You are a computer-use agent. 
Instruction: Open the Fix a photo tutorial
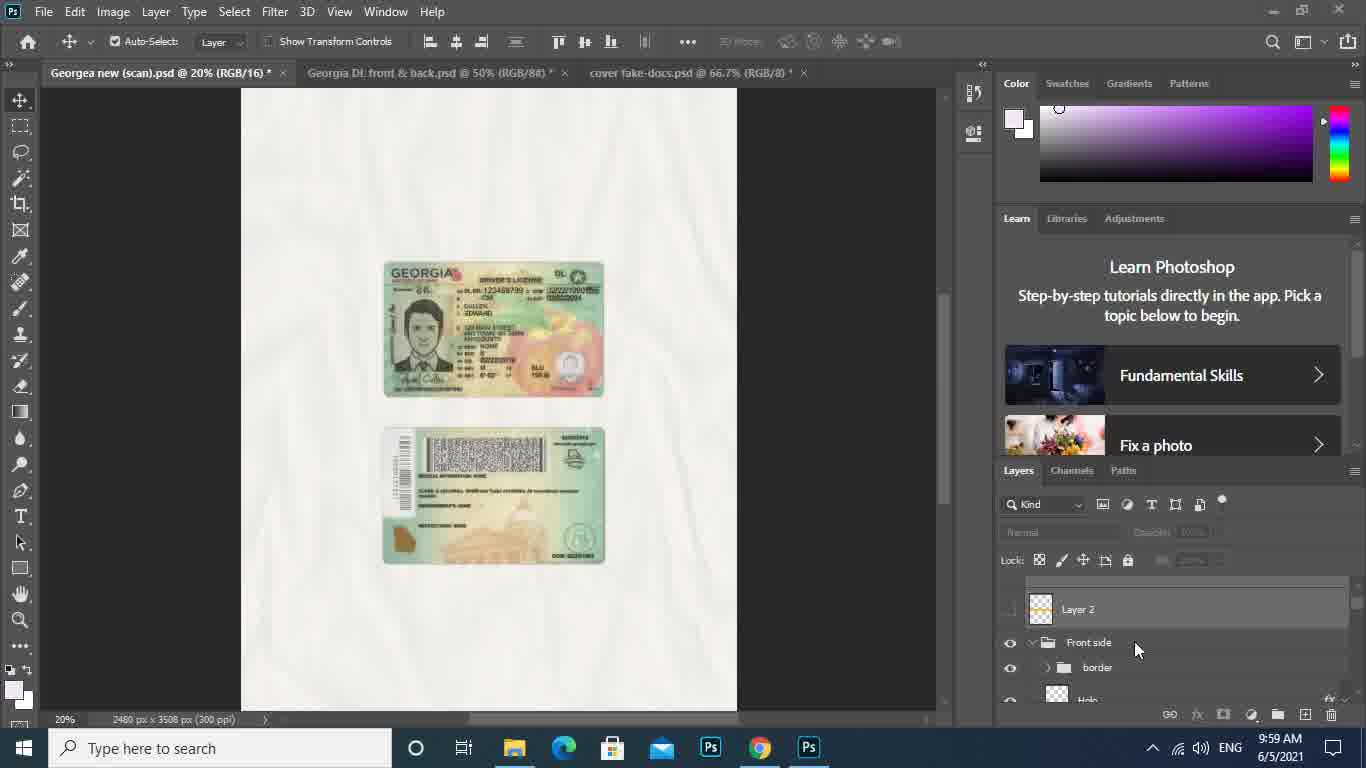tap(1173, 436)
